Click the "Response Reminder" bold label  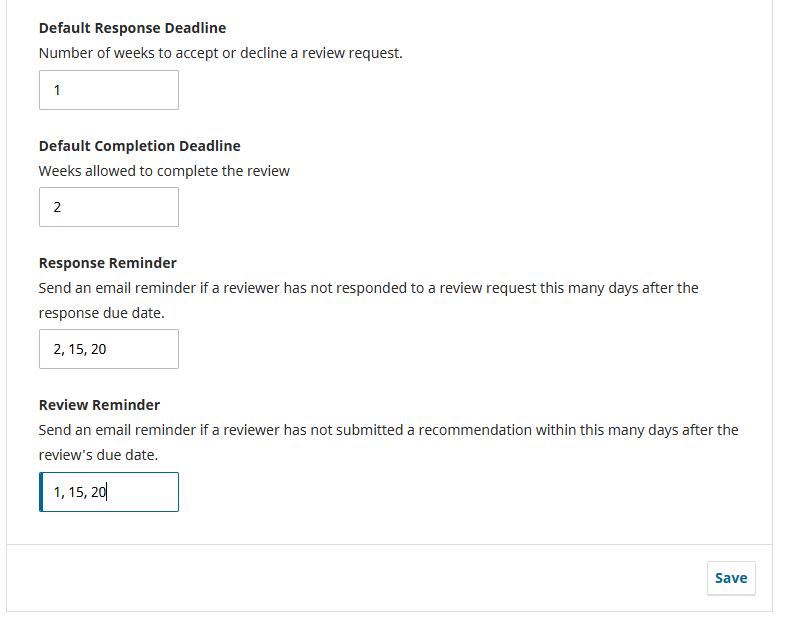tap(107, 263)
